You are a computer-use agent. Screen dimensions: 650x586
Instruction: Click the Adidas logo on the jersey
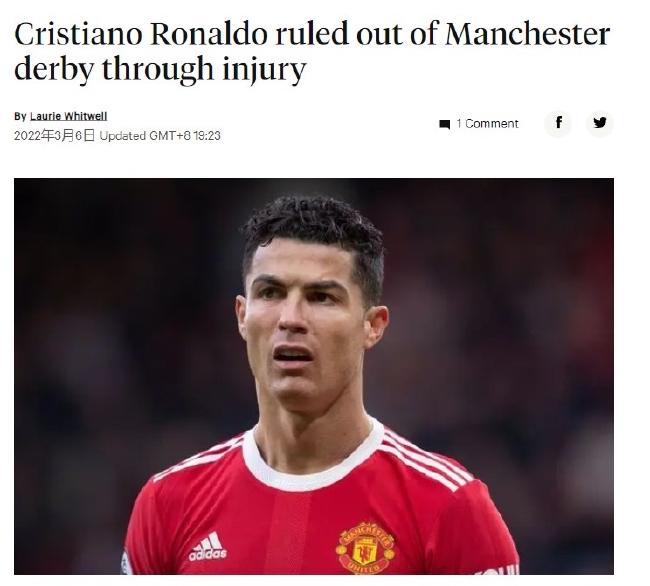(208, 547)
